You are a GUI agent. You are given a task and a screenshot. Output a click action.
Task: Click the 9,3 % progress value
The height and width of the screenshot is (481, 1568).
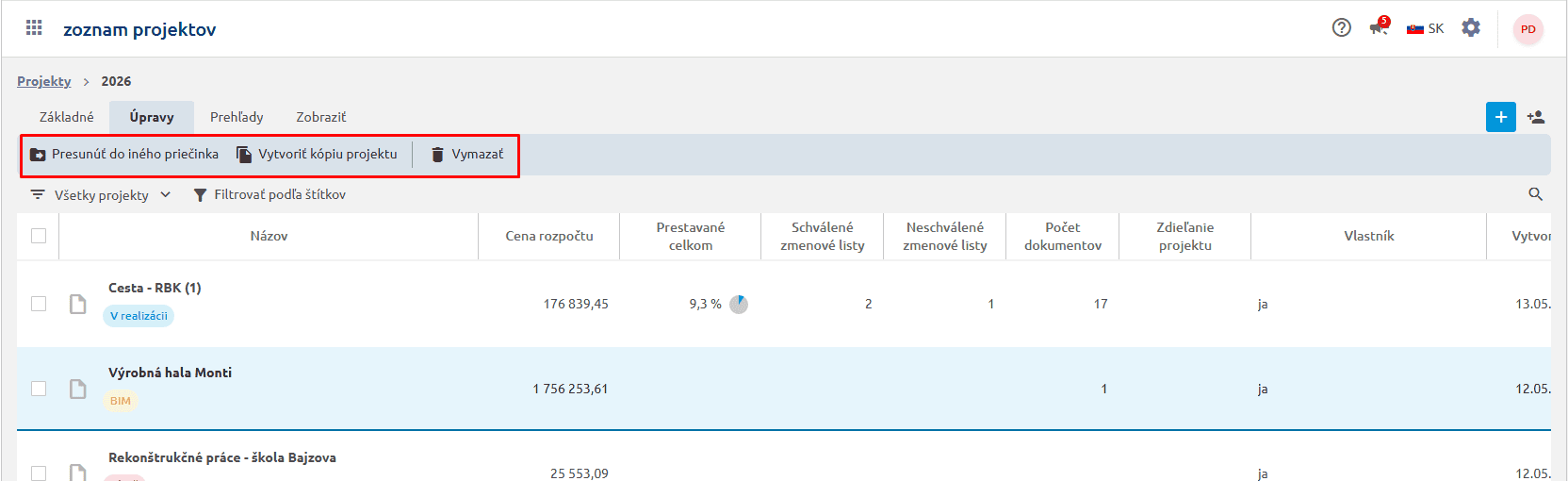pos(705,304)
